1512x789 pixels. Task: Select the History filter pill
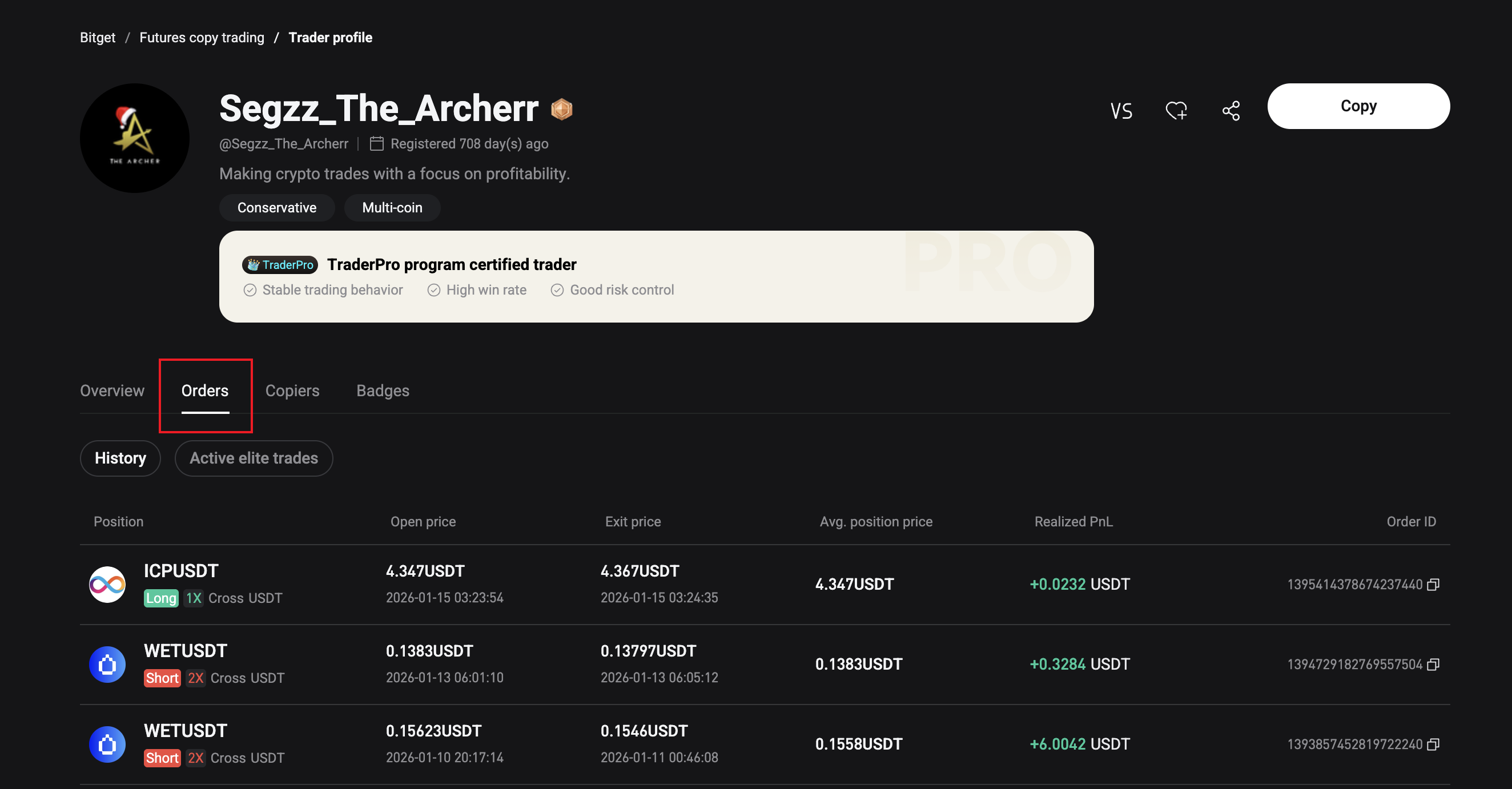click(120, 458)
